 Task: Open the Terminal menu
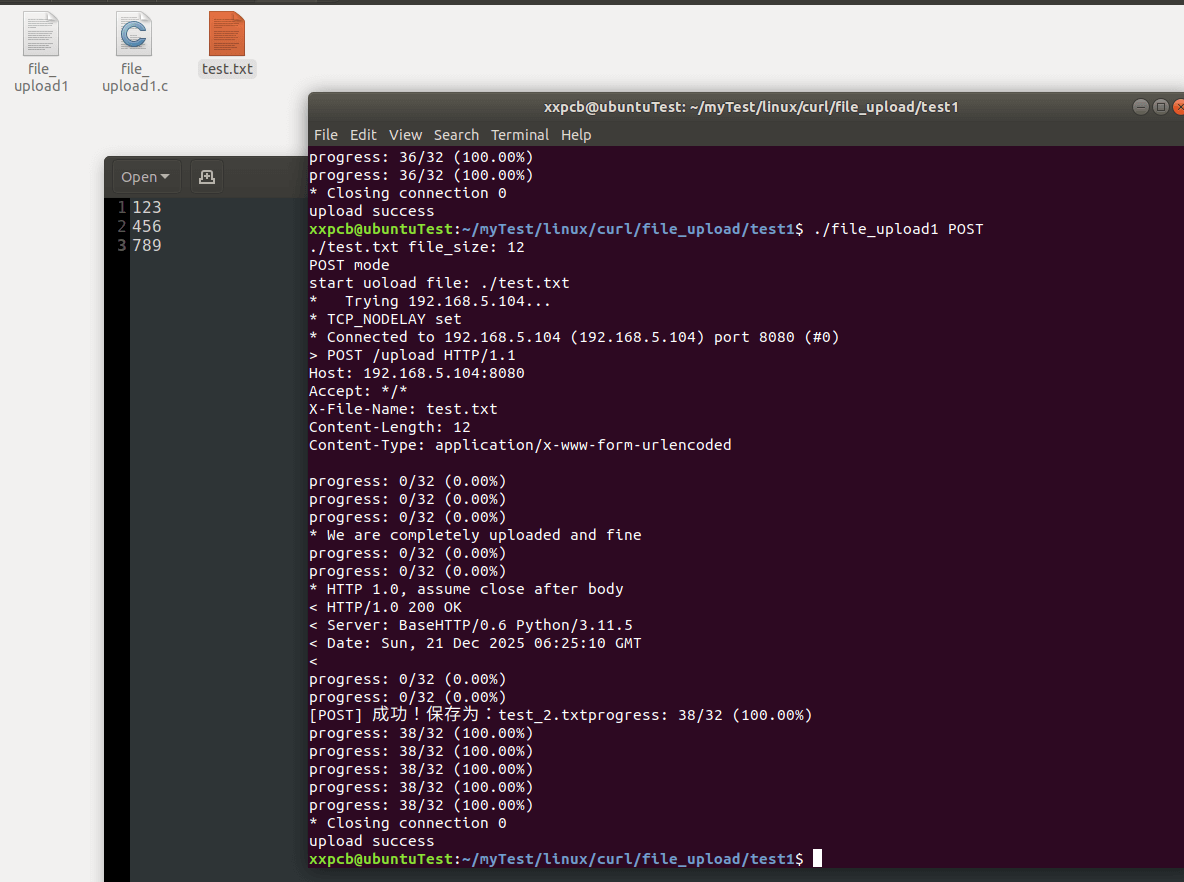coord(520,135)
